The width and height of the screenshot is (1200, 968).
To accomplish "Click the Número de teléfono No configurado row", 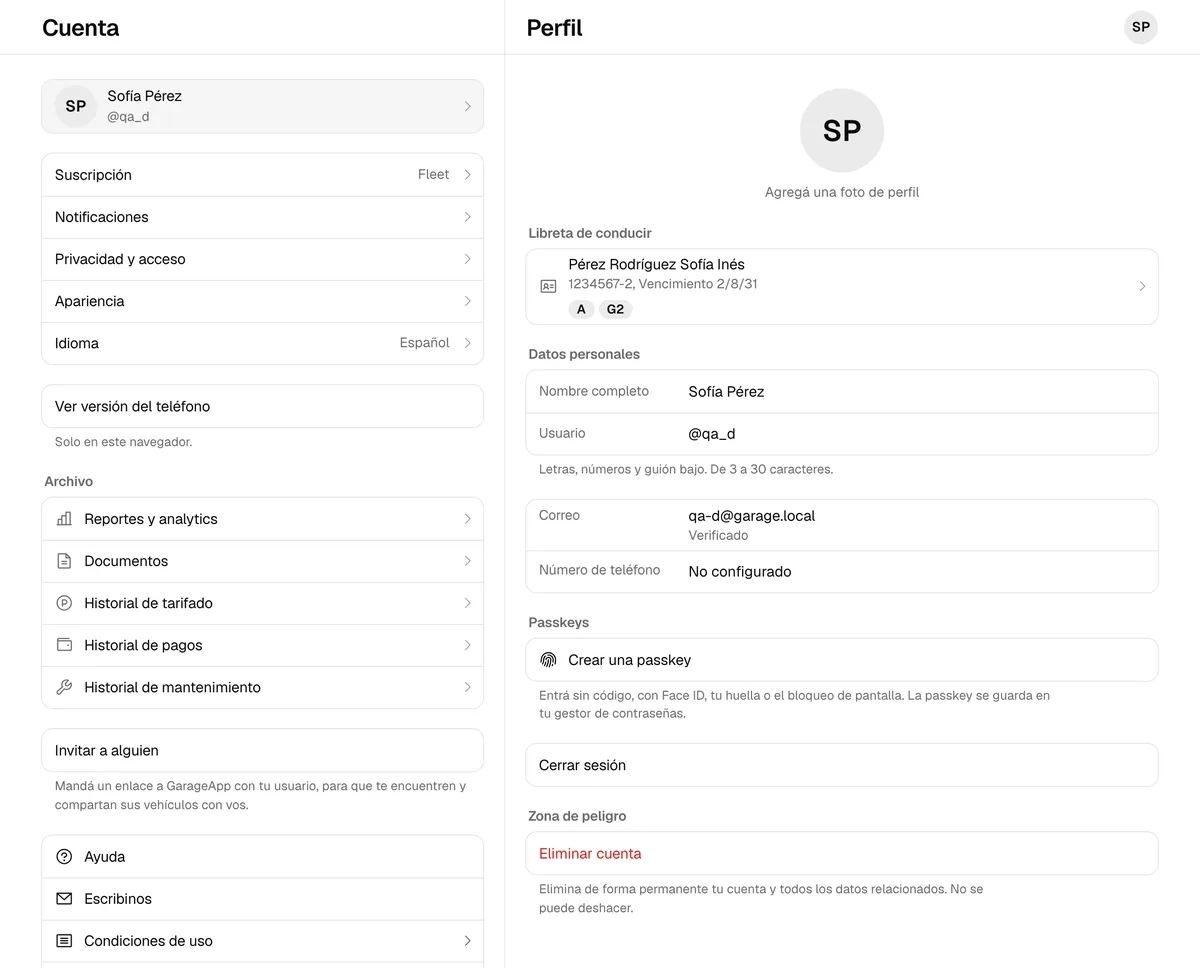I will tap(842, 572).
